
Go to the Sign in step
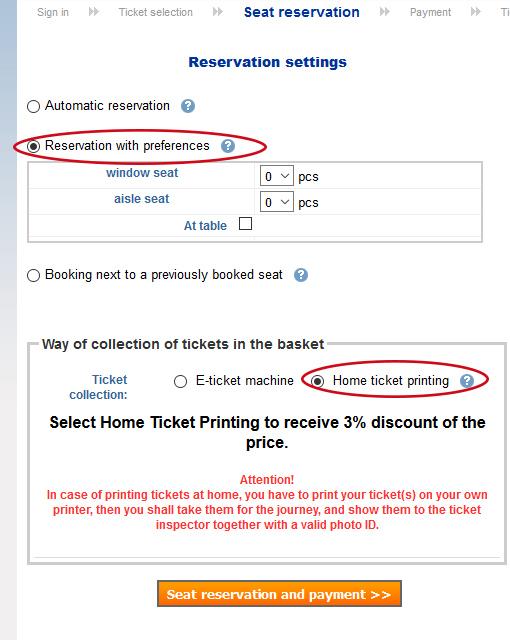pos(53,12)
